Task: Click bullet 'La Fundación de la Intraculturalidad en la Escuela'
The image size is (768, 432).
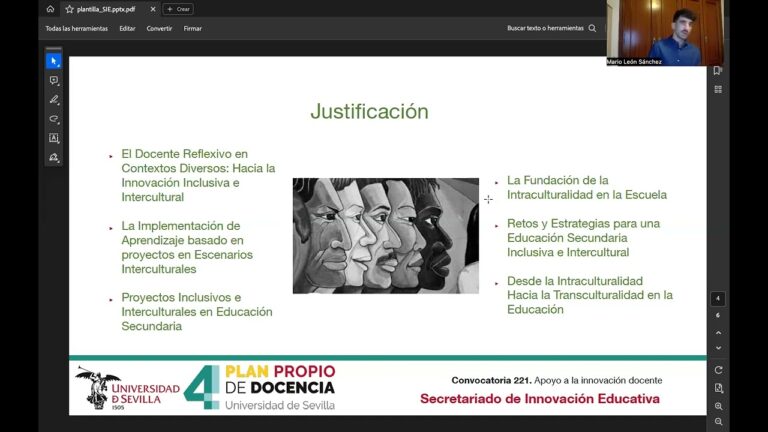Action: [x=587, y=187]
